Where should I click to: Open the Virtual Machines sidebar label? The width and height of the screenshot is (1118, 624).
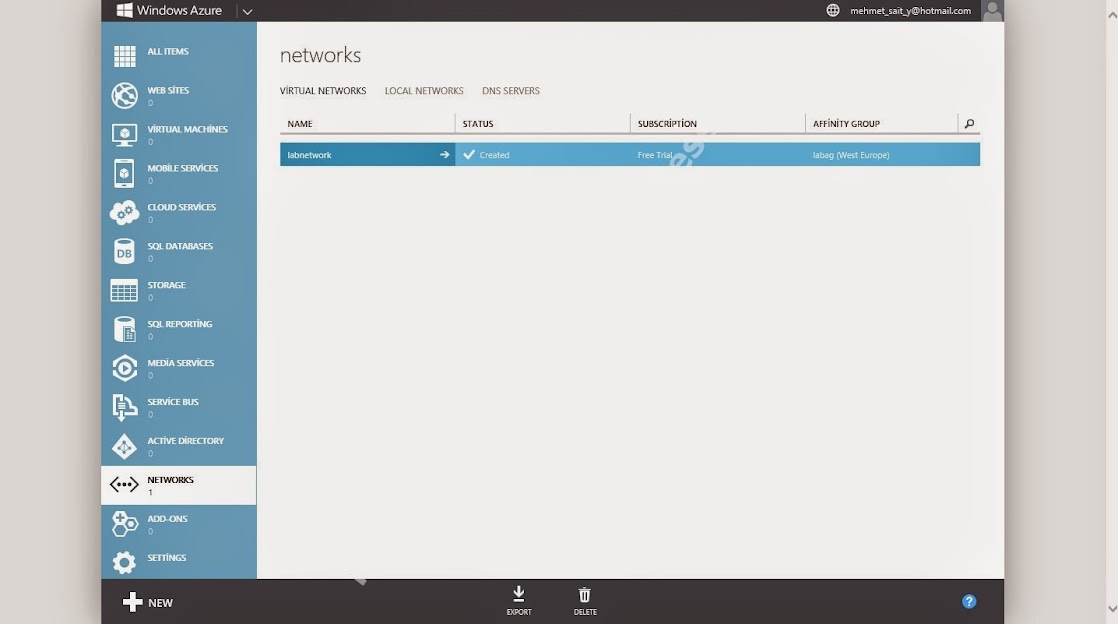click(x=188, y=129)
